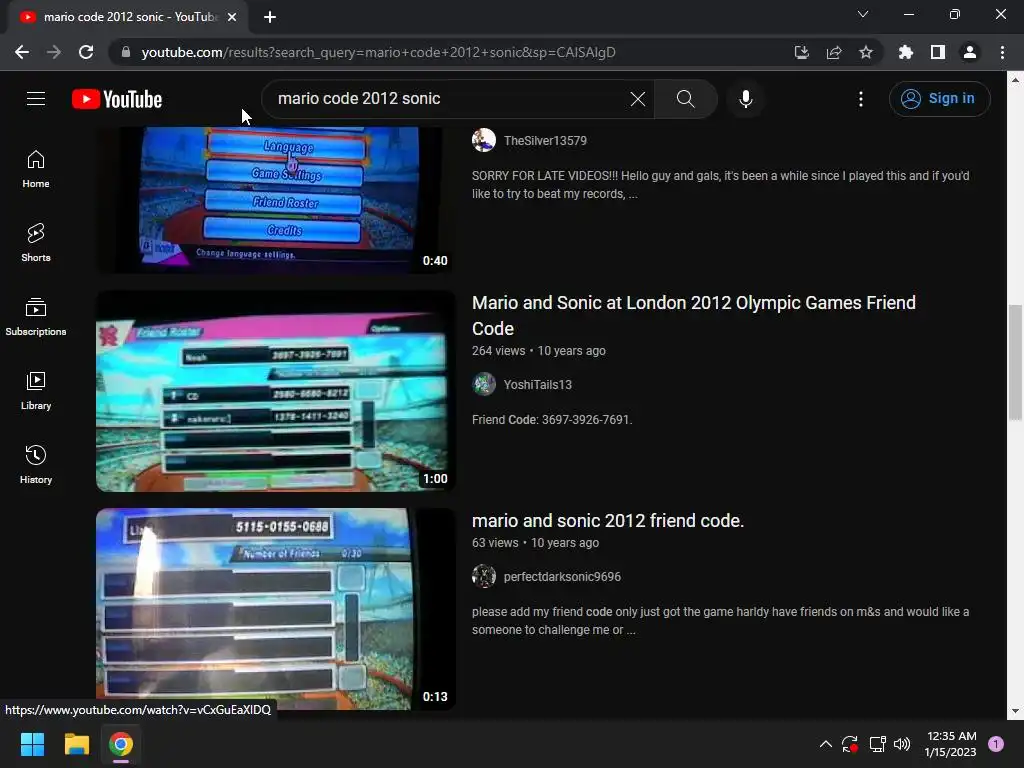Click perfectdarksonic9696 channel avatar
1024x768 pixels.
pyautogui.click(x=484, y=576)
